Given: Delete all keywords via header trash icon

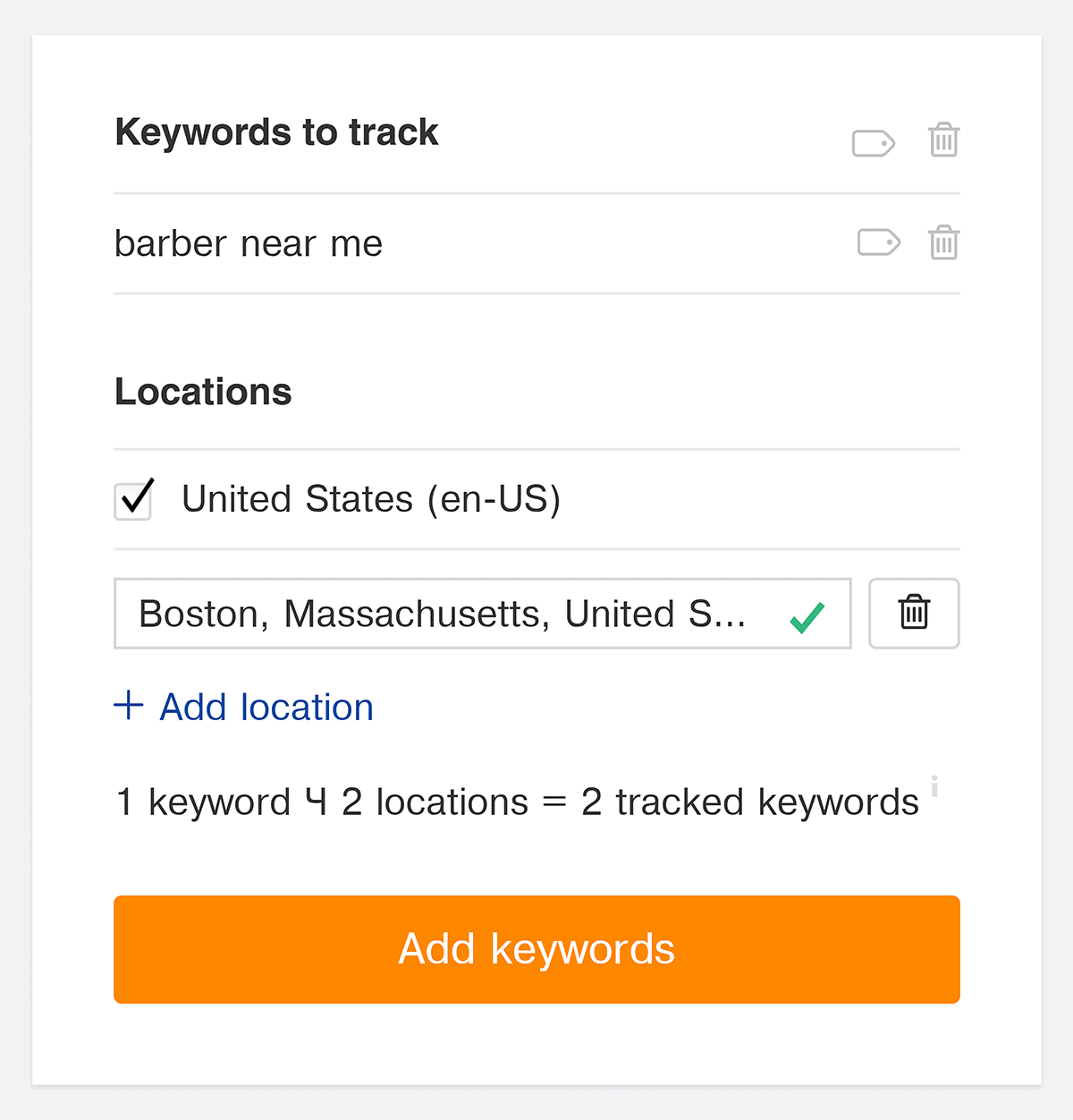Looking at the screenshot, I should [943, 140].
